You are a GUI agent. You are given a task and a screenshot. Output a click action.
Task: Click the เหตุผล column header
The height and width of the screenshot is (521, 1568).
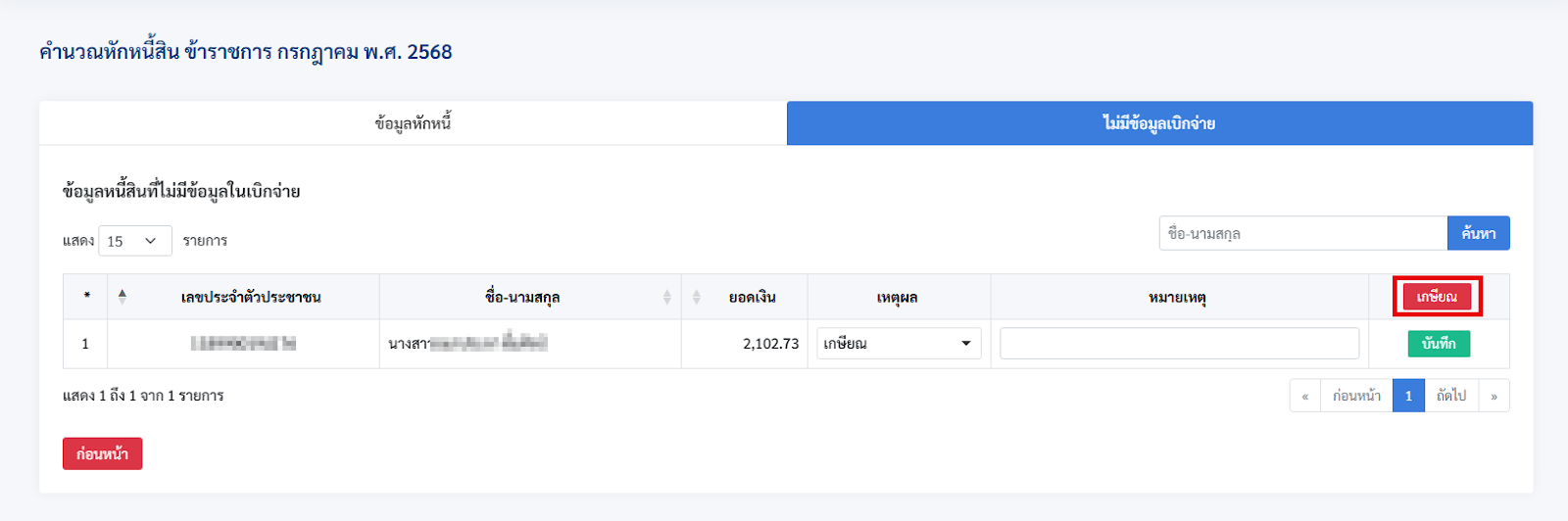click(898, 297)
